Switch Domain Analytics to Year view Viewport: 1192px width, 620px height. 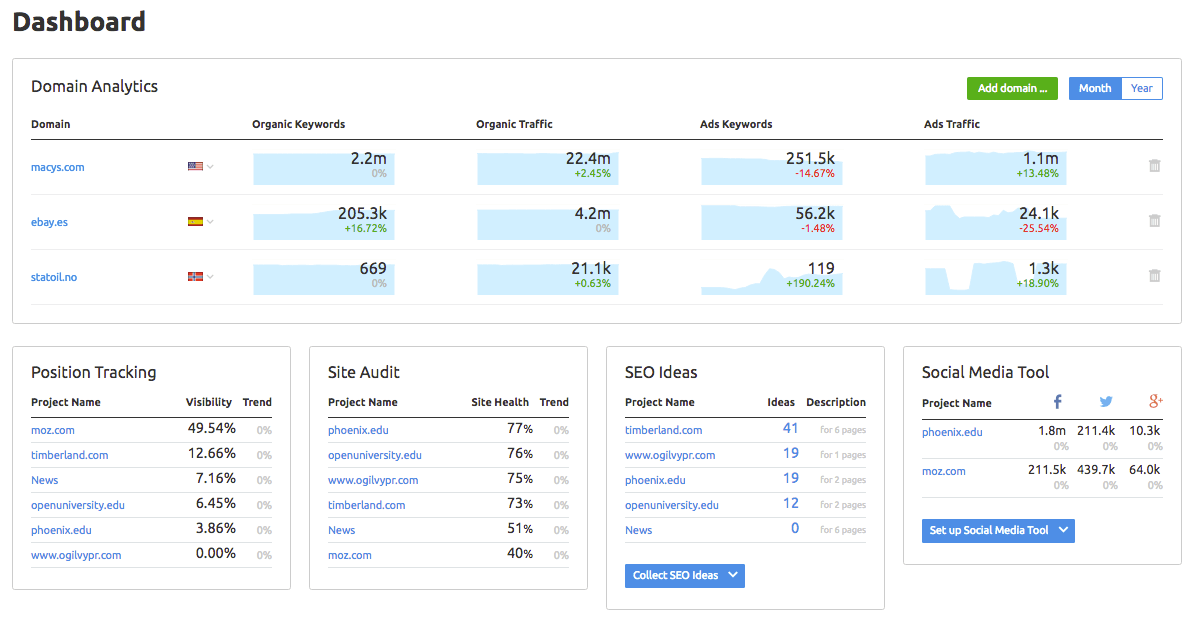pyautogui.click(x=1142, y=88)
